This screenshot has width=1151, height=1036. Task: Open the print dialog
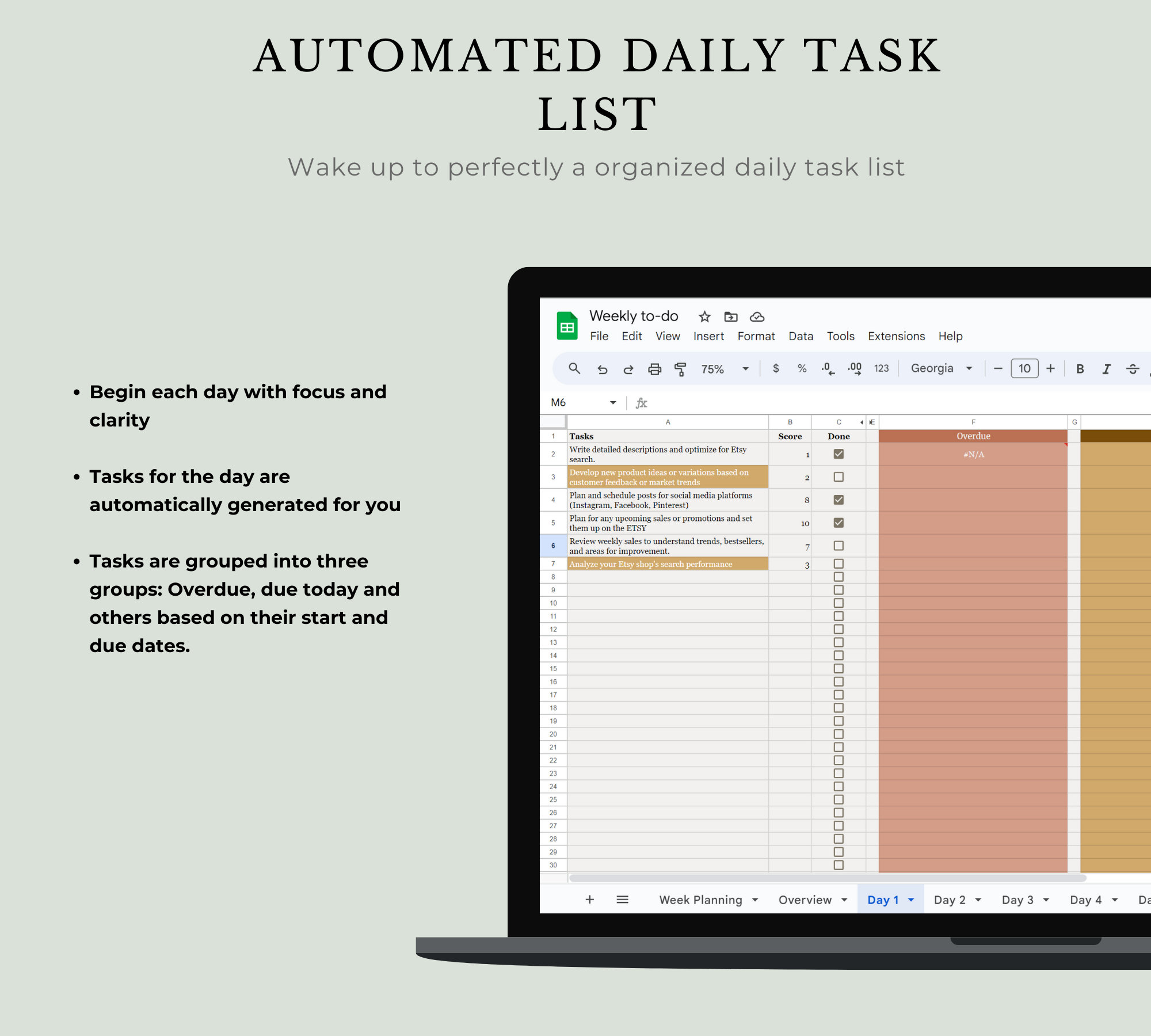pos(654,369)
